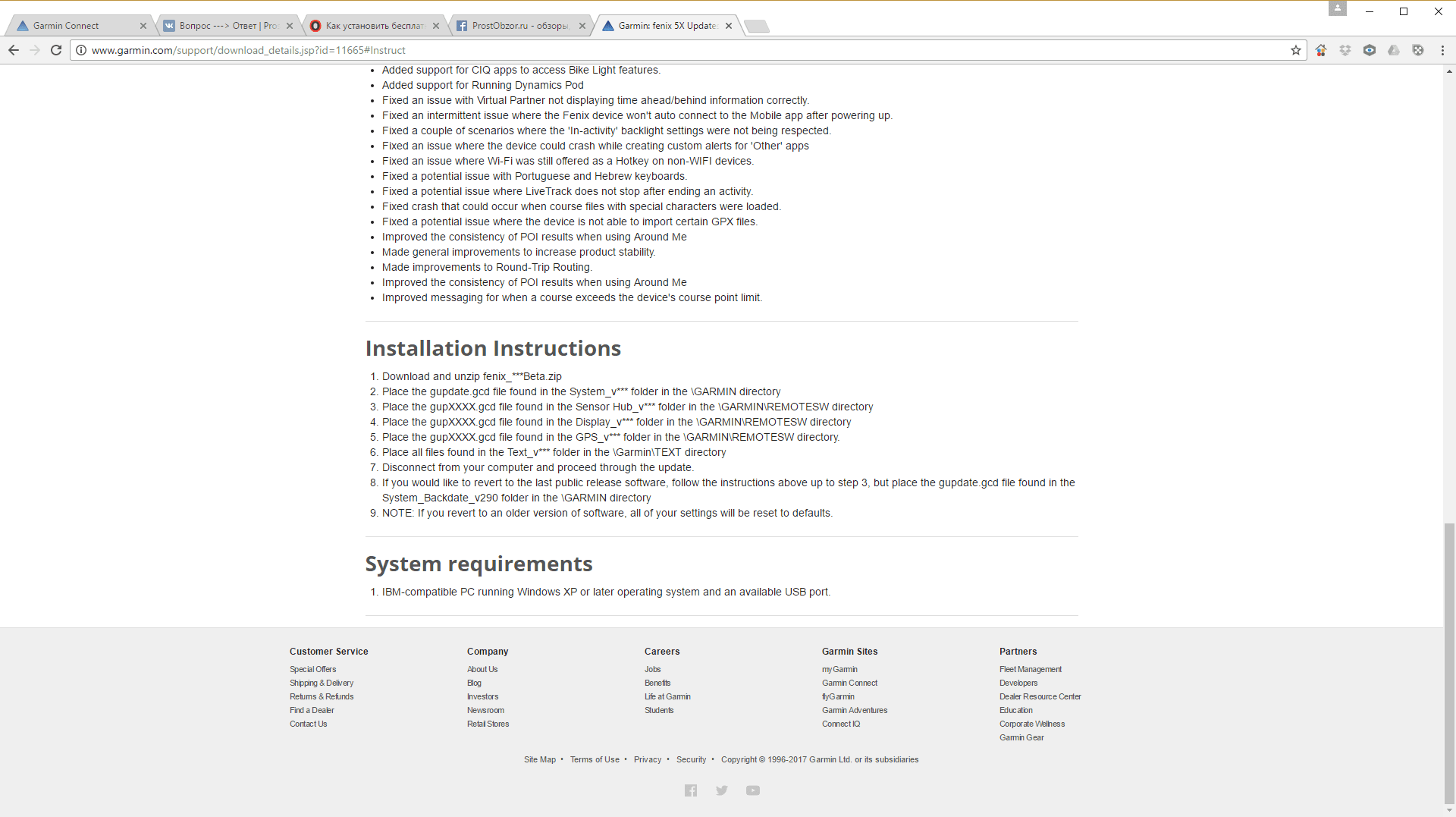Open Dealer Resource Center link
The height and width of the screenshot is (817, 1456).
[1040, 696]
